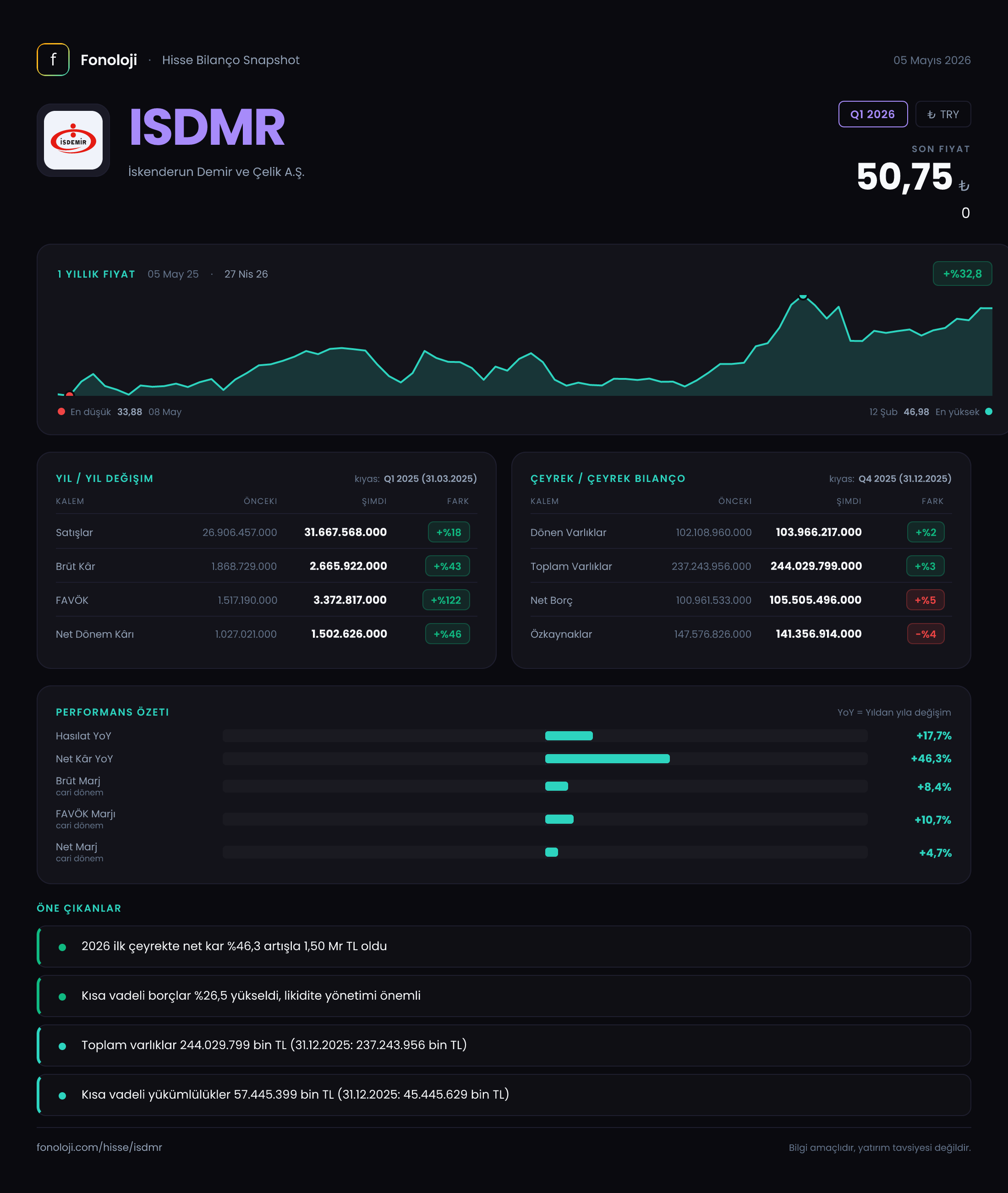
Task: Click the Net Kâr YoY progress bar
Action: 545,758
